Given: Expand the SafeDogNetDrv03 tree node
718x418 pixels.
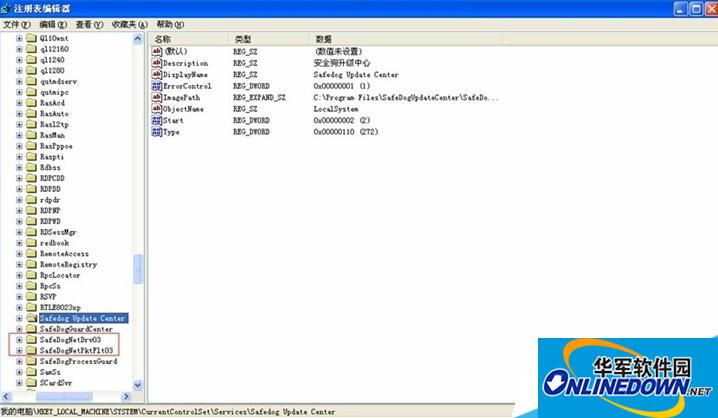Looking at the screenshot, I should tap(19, 340).
